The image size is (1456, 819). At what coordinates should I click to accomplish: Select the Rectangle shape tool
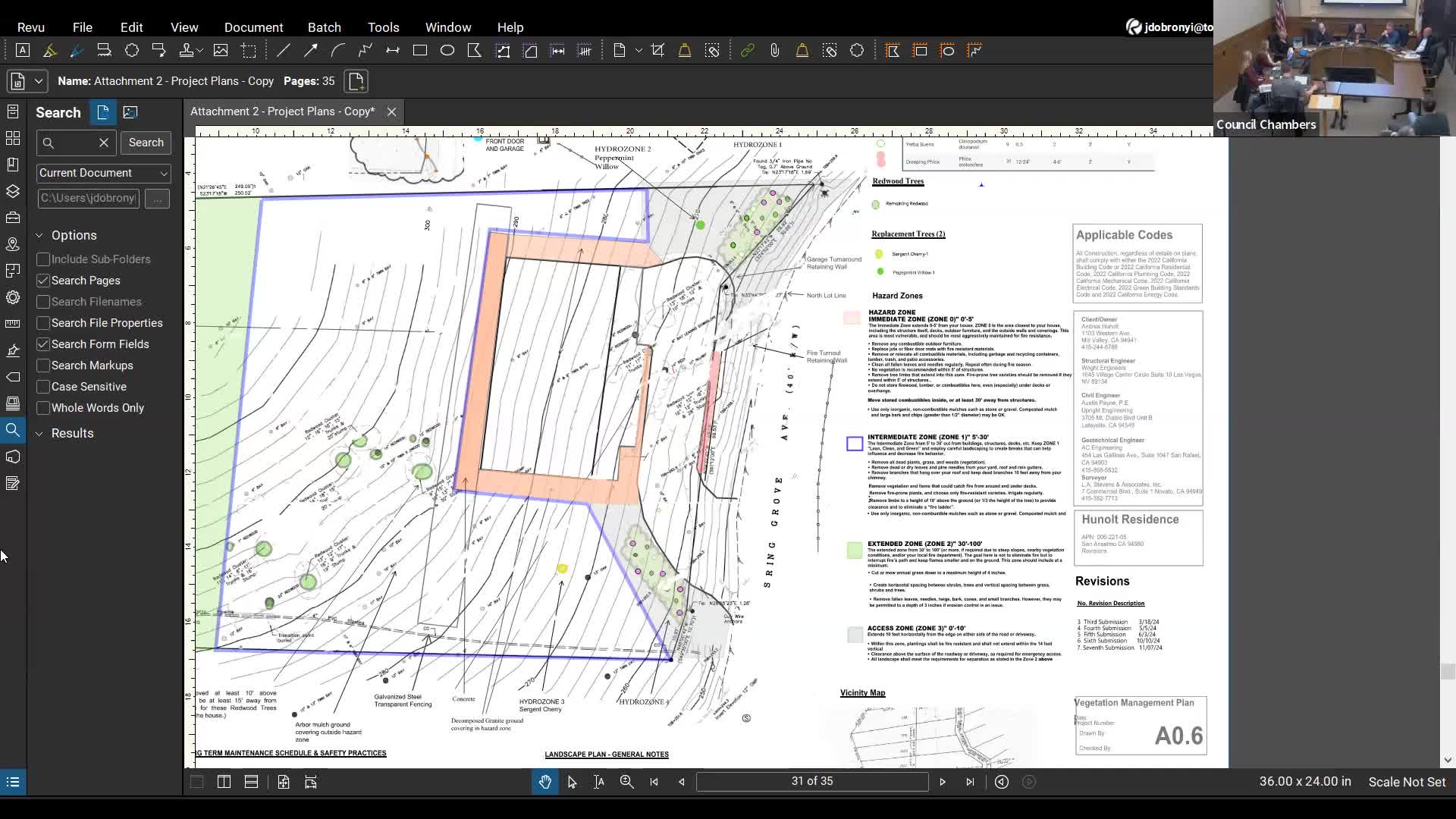point(420,51)
